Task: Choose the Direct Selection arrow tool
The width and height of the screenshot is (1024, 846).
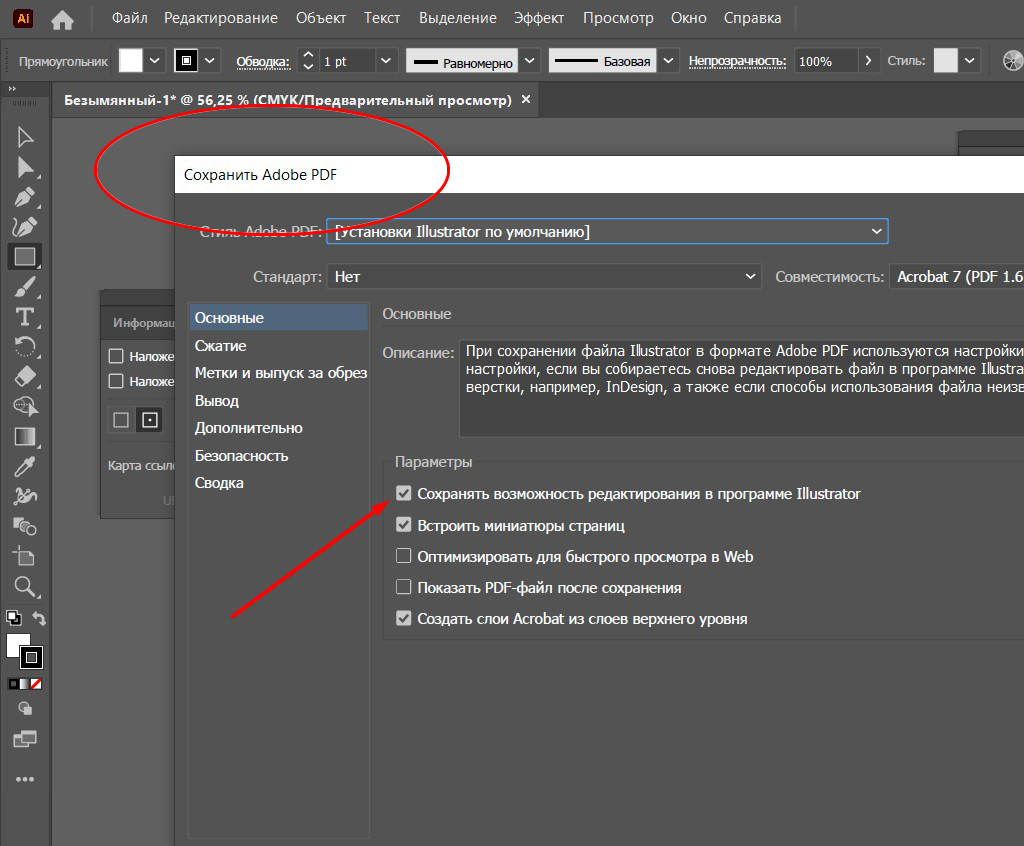Action: (x=25, y=167)
